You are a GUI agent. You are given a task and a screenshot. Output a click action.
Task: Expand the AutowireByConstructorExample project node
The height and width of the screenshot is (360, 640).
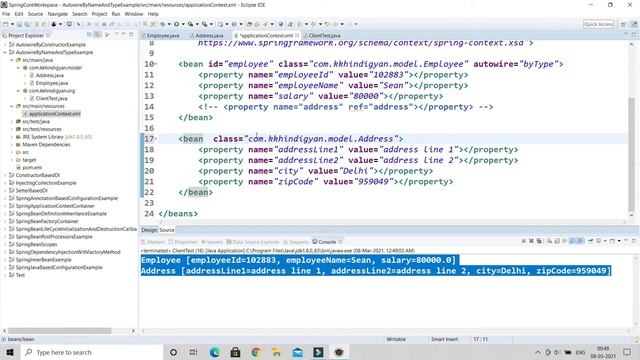(5, 44)
